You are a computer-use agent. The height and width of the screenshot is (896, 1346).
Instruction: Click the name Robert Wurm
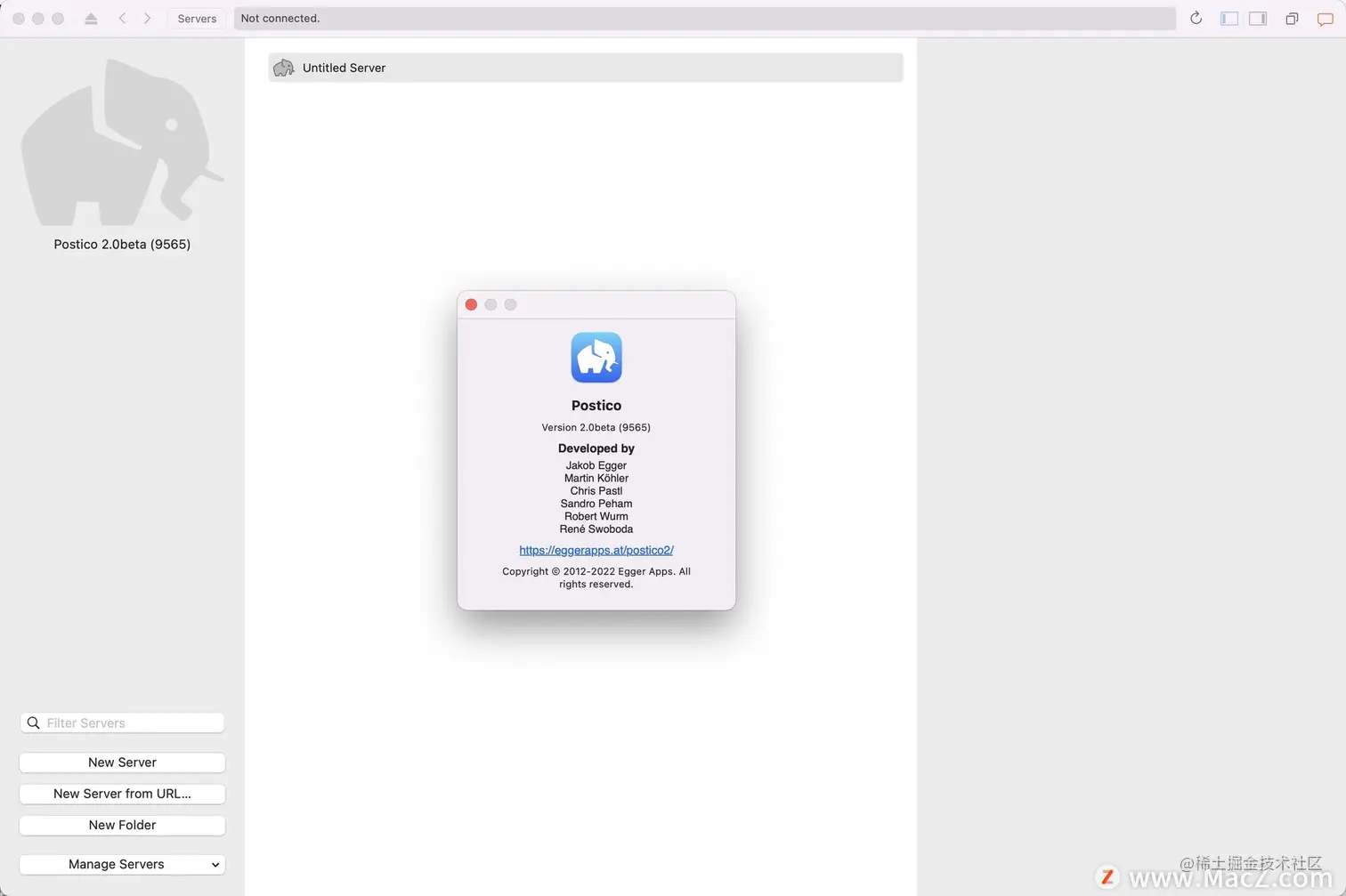pos(596,516)
